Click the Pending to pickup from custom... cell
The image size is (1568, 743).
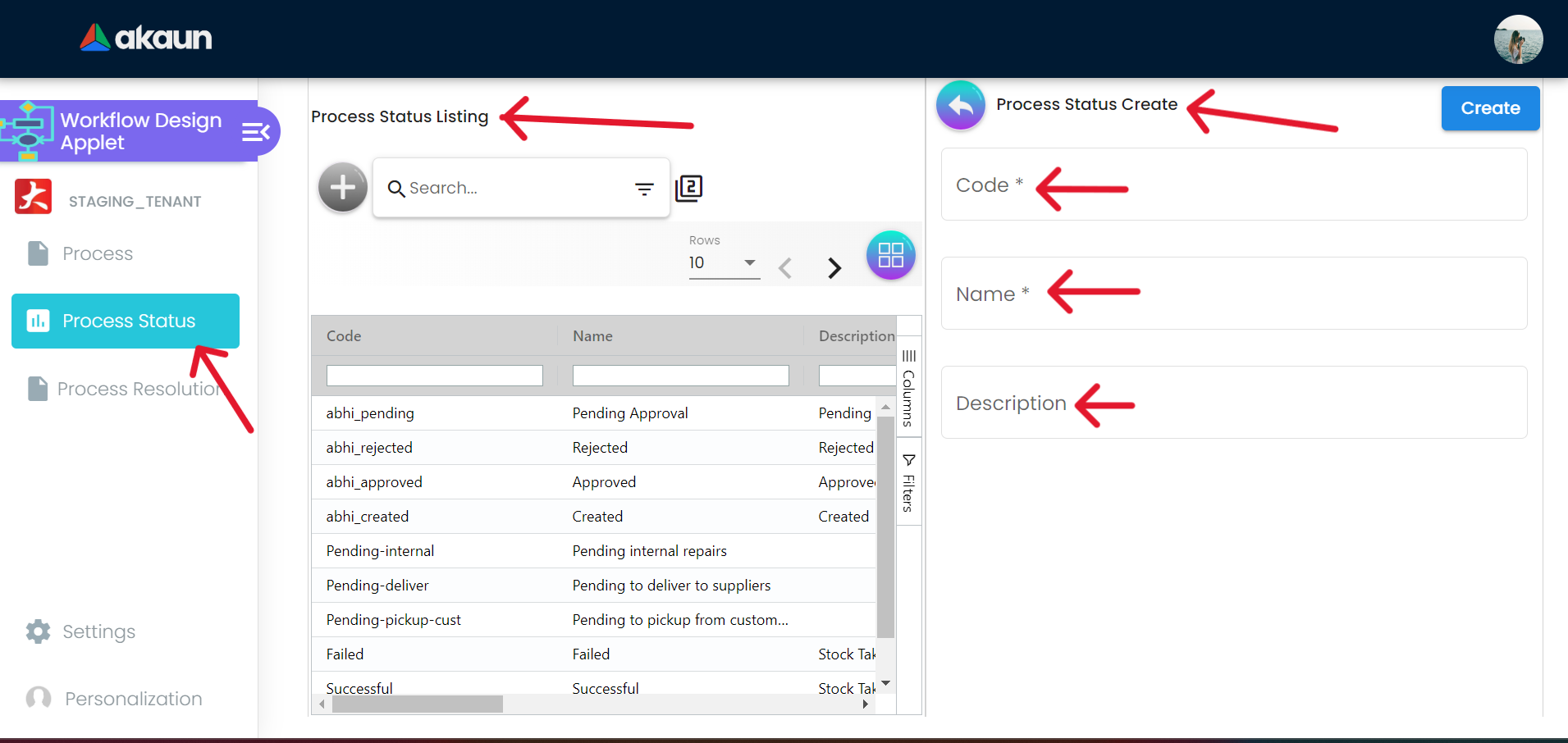(681, 620)
